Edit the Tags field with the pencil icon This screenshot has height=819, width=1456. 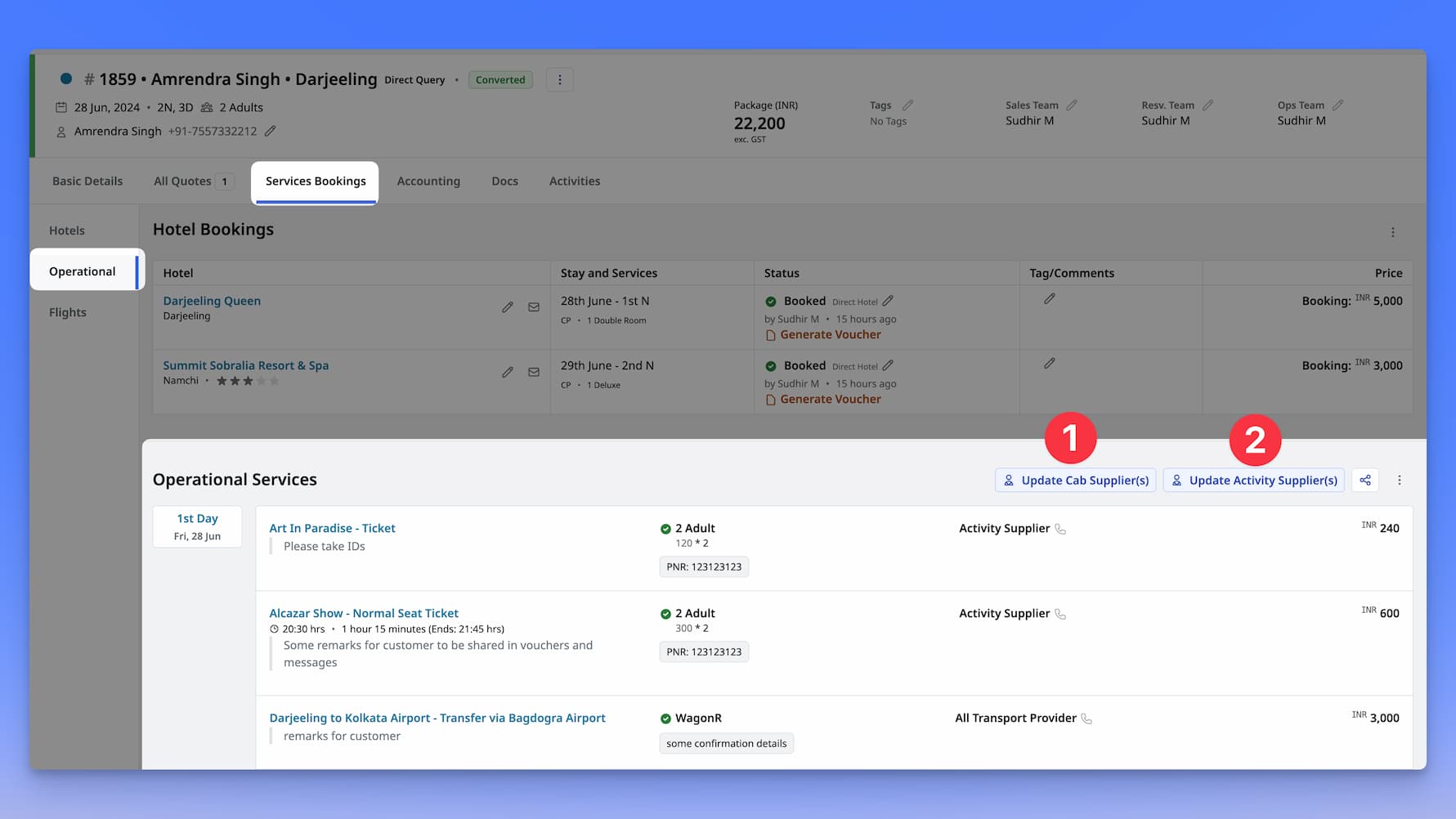(907, 103)
